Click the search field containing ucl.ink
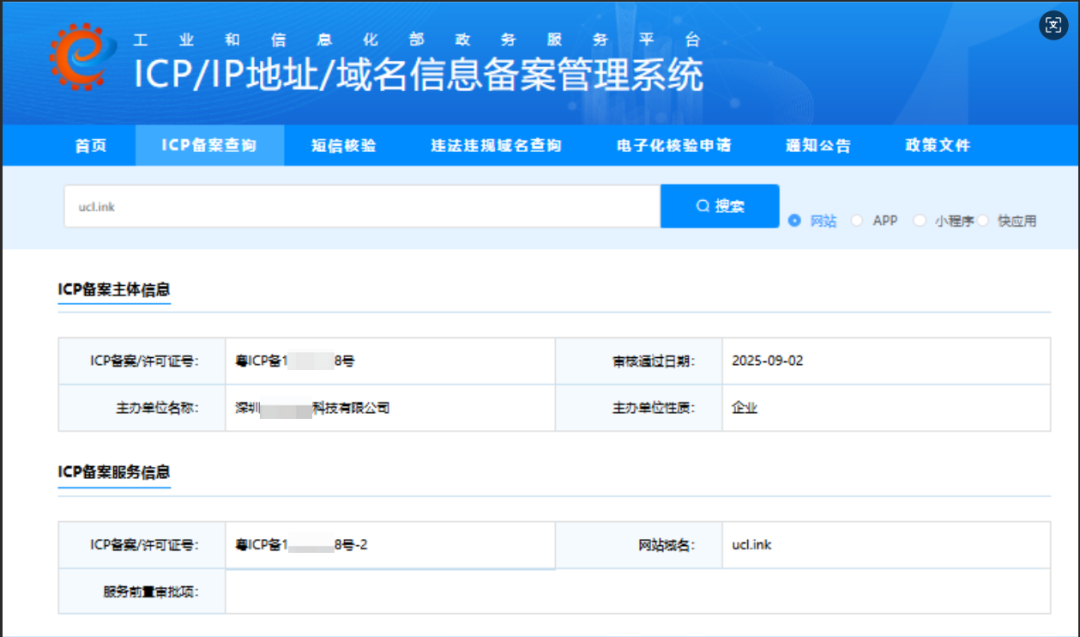The height and width of the screenshot is (637, 1080). pos(361,206)
